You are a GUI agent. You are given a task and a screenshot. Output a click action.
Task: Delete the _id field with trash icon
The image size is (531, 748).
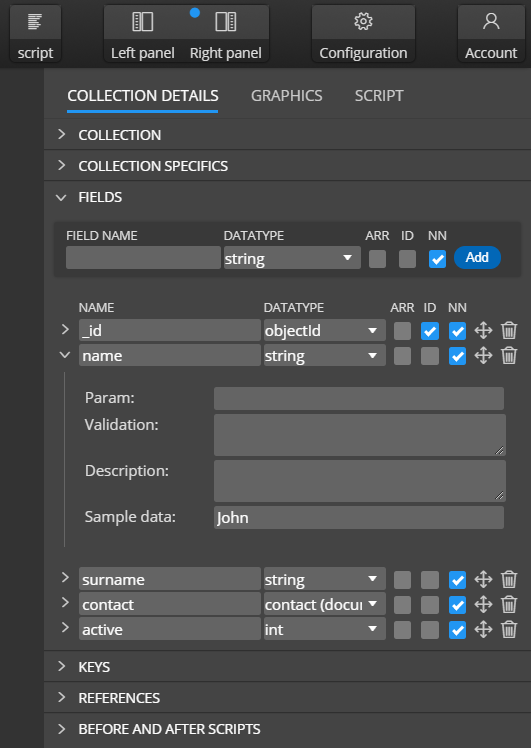pyautogui.click(x=509, y=330)
